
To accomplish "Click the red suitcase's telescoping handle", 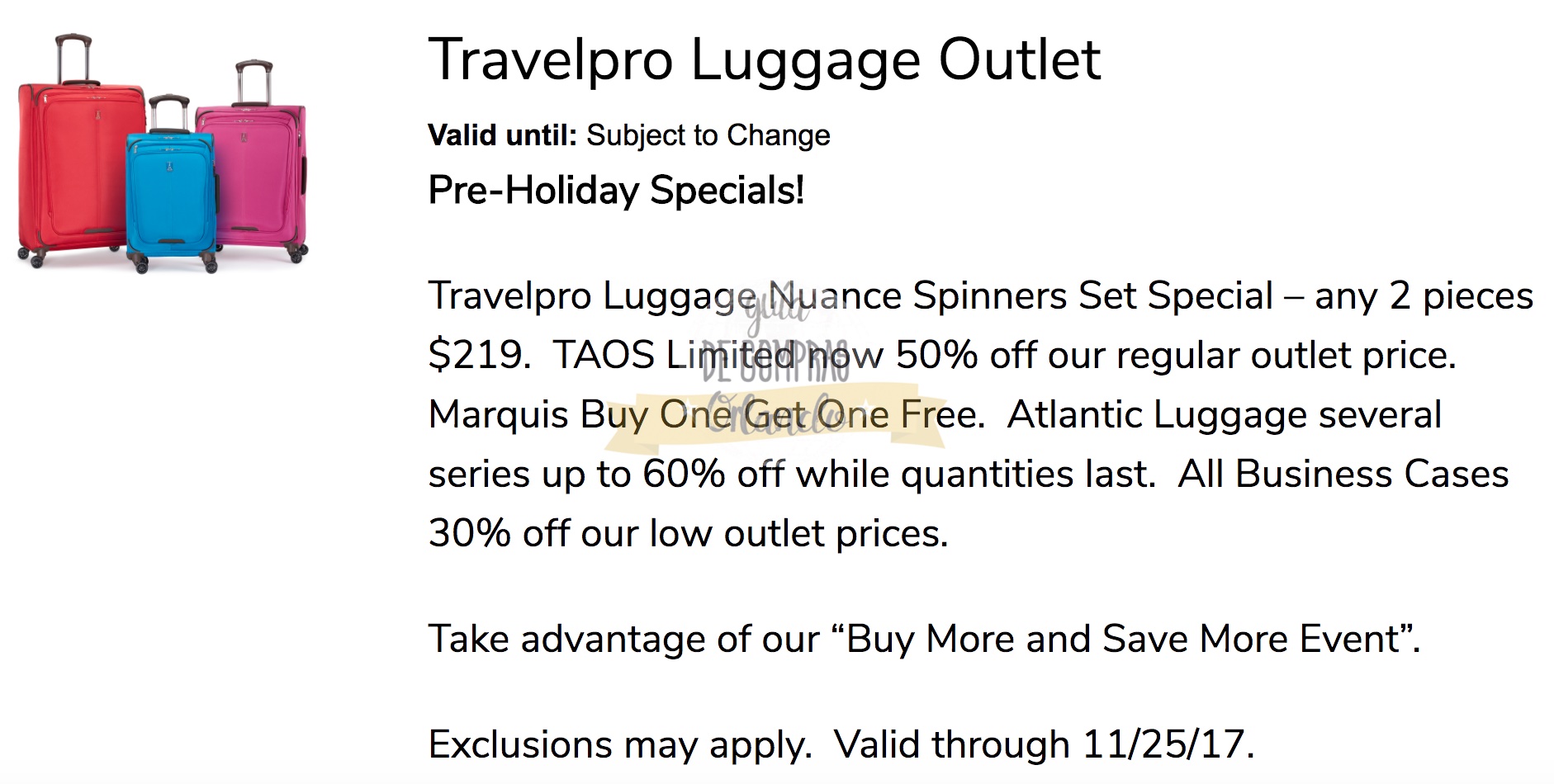I will click(73, 56).
